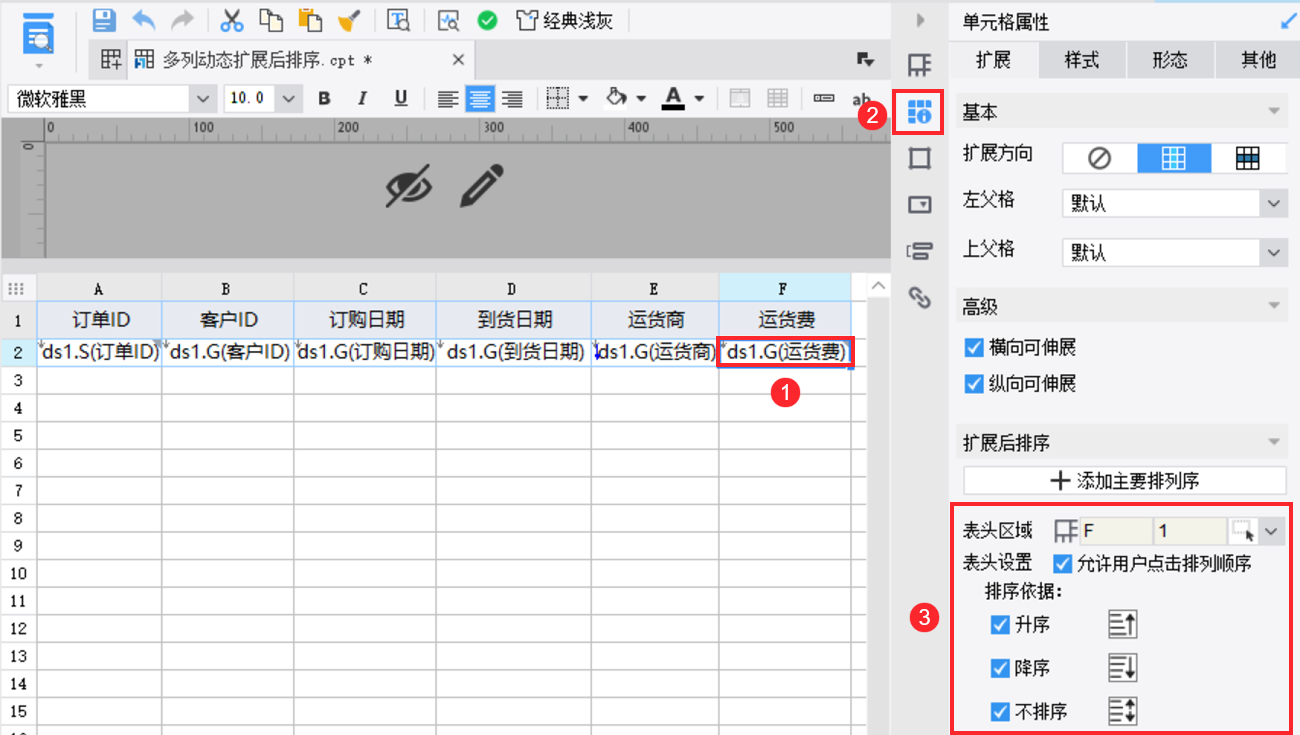Switch to the 其他 tab
The height and width of the screenshot is (735, 1300).
[1258, 60]
